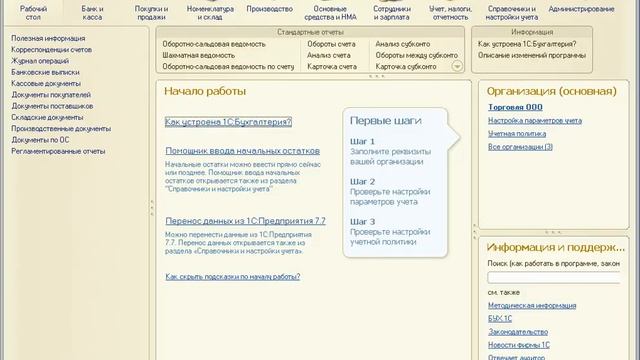
Task: Open Полезная информация in left panel
Action: coord(48,38)
